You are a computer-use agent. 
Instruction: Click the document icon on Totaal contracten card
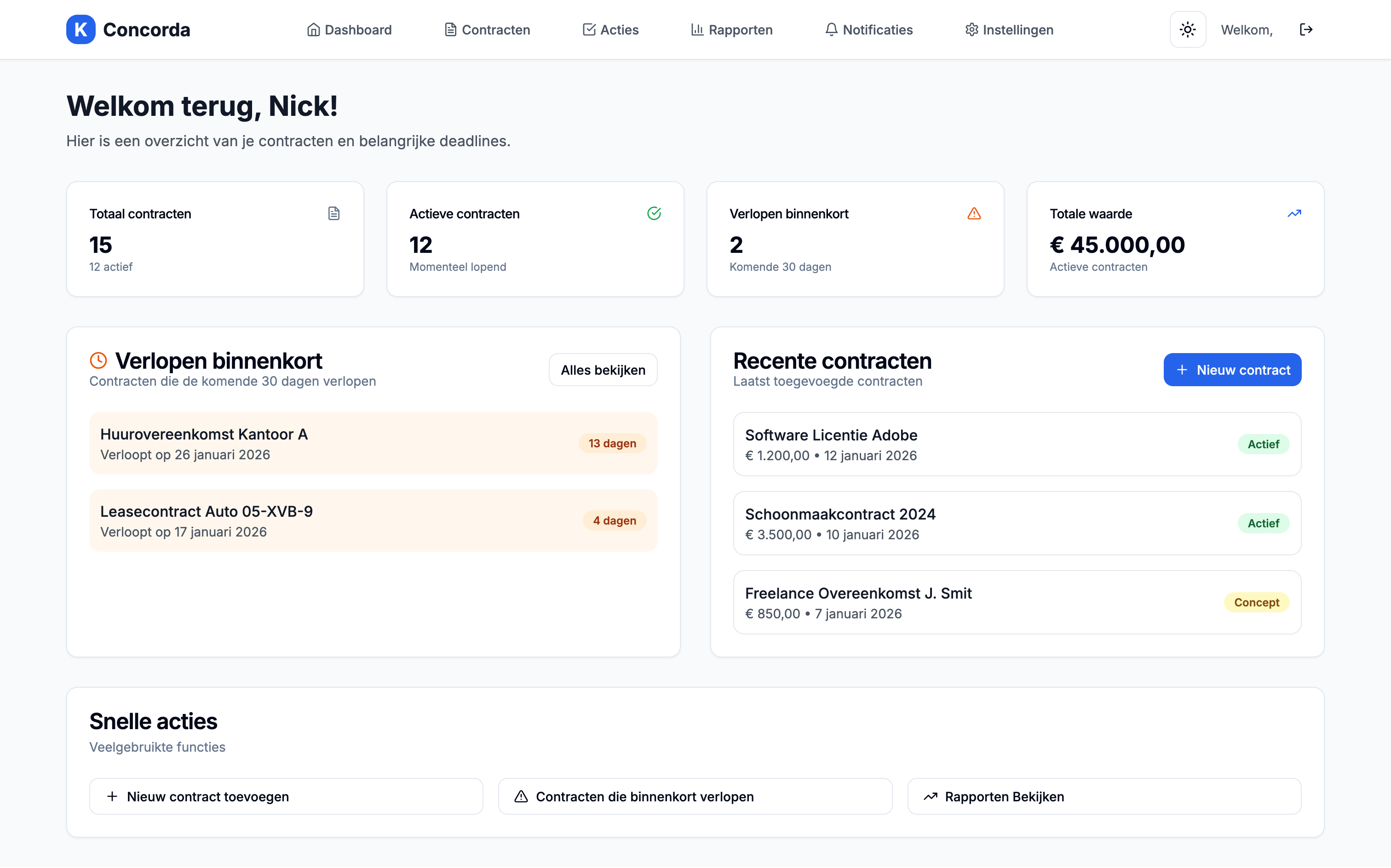click(x=333, y=213)
